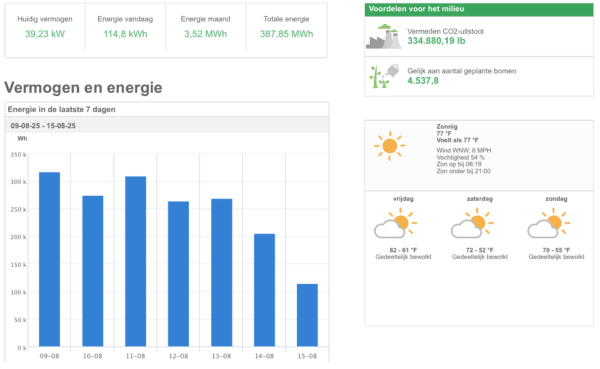Select the Huidig vermogen value 39,23 kW

coord(45,34)
